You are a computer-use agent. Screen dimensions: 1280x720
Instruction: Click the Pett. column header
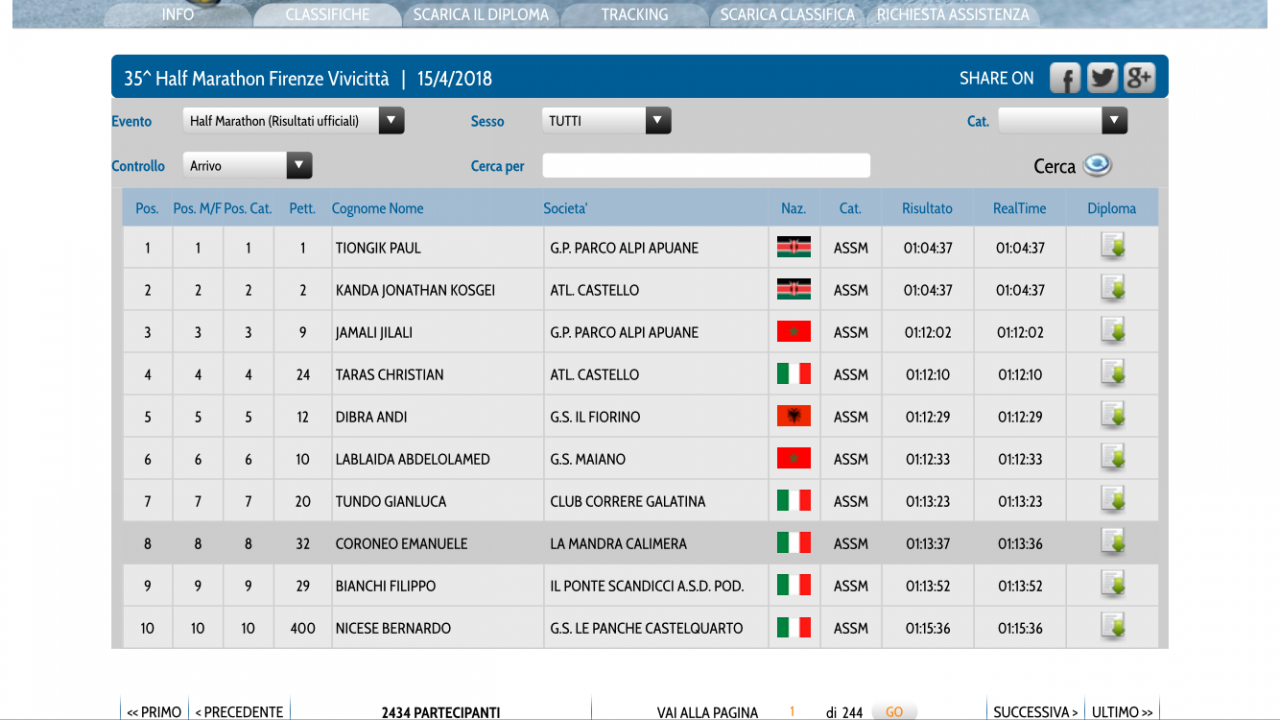point(302,208)
